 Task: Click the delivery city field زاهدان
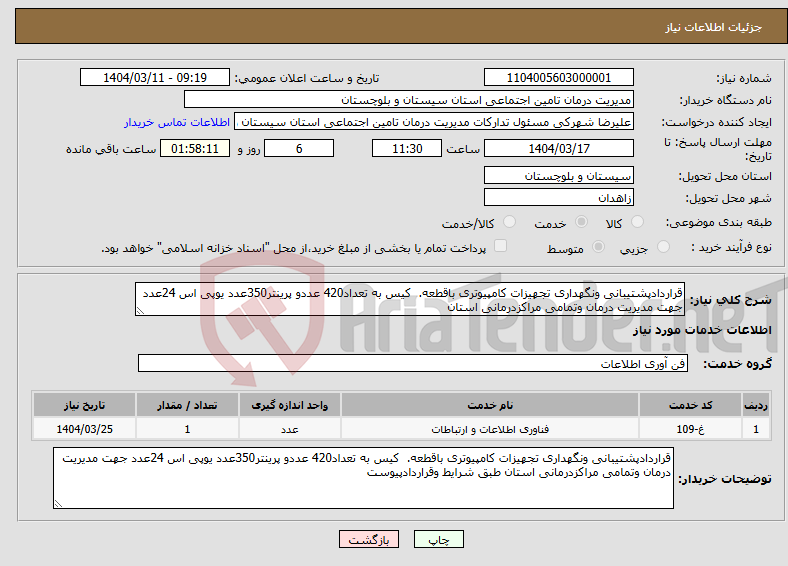[x=558, y=197]
